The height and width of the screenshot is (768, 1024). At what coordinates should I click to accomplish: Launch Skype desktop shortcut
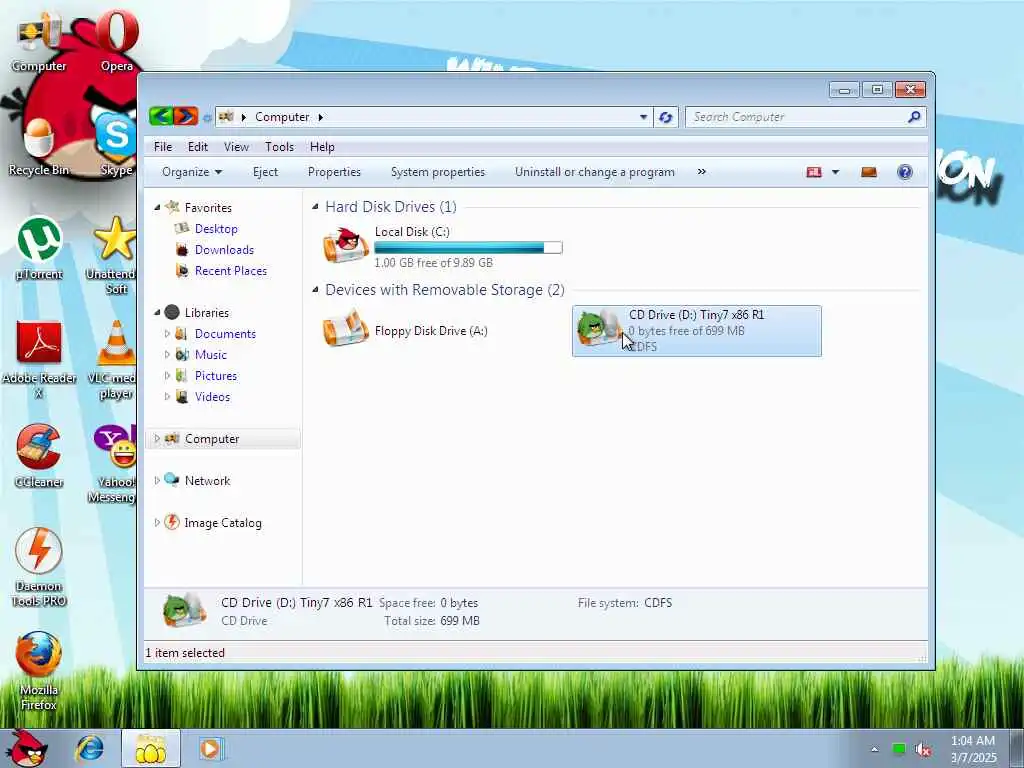(117, 145)
